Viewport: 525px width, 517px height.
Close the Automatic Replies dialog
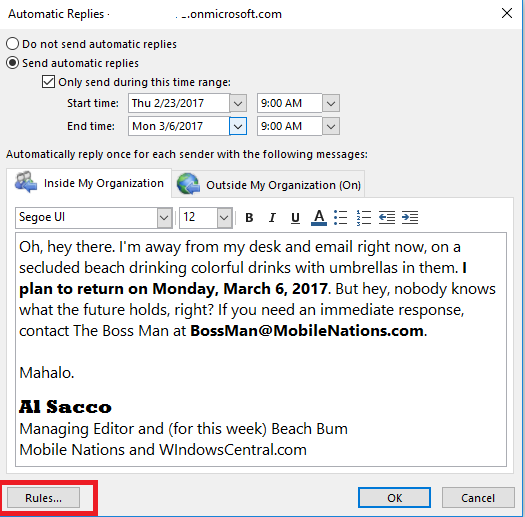pos(507,13)
